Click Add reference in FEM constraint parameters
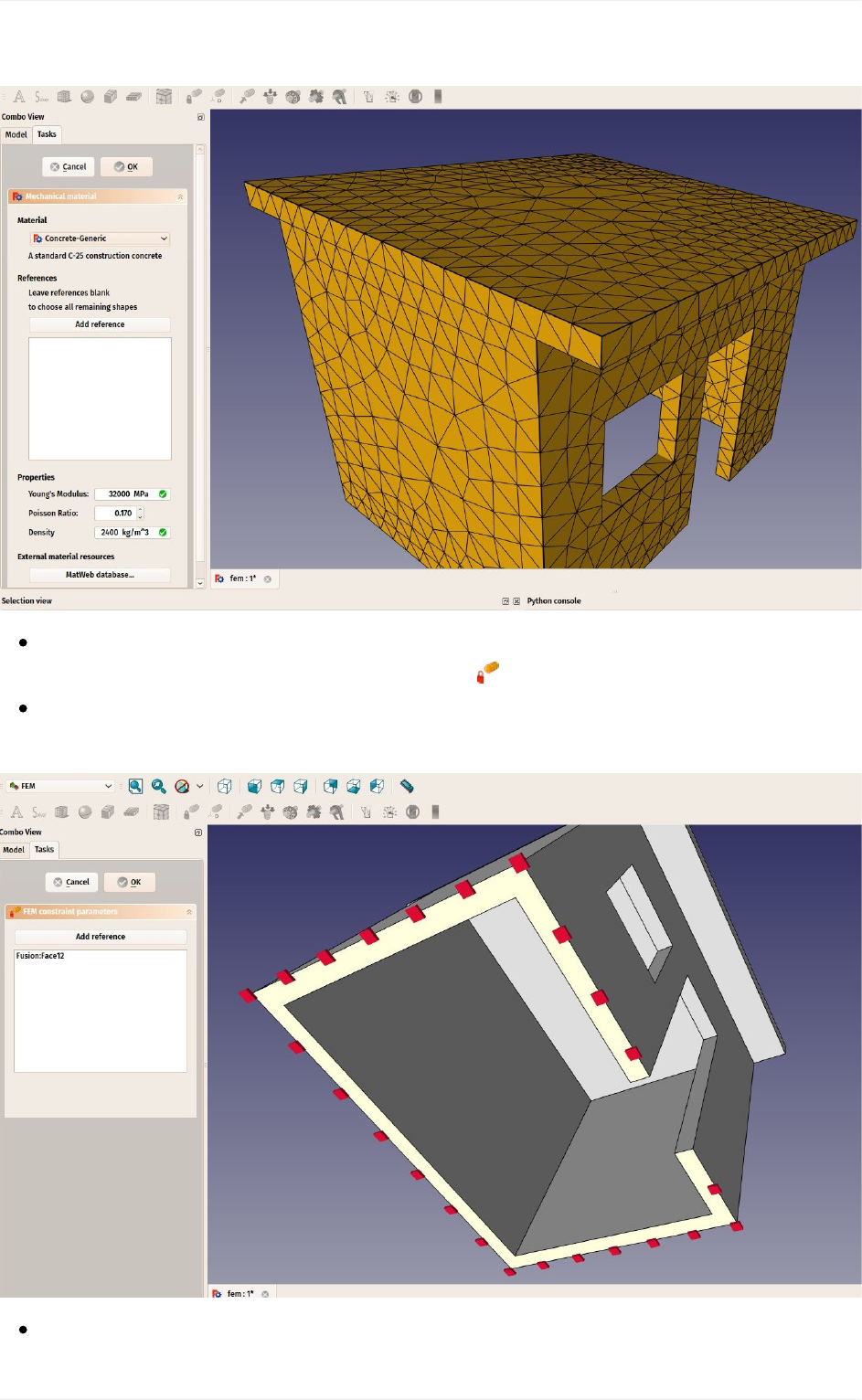 click(101, 937)
